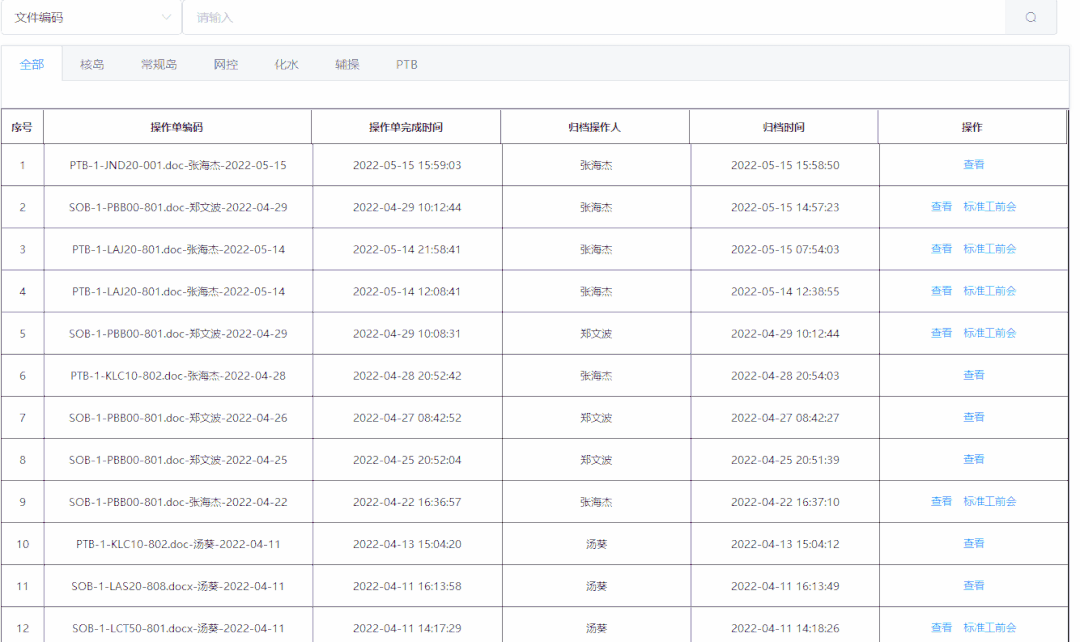Click the search magnifier icon button
This screenshot has height=642, width=1080.
tap(1030, 17)
